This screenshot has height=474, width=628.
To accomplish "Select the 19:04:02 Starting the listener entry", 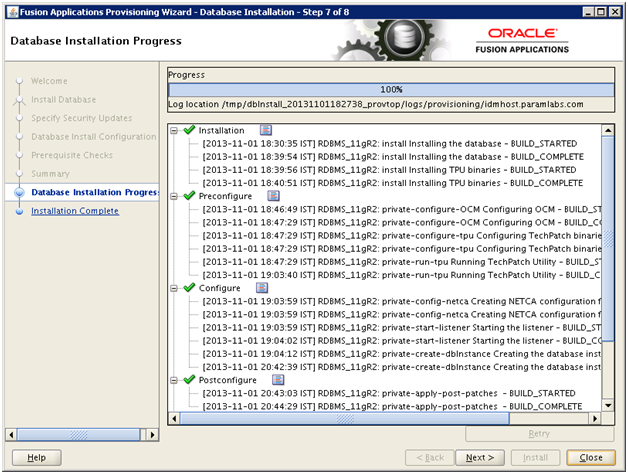I will (x=402, y=341).
